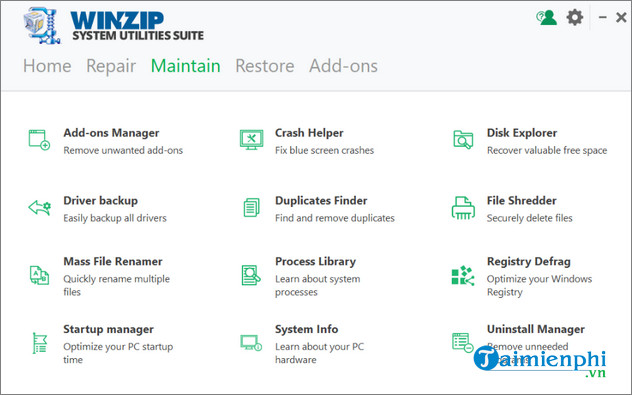Viewport: 632px width, 395px height.
Task: Open settings with the gear icon
Action: [575, 17]
